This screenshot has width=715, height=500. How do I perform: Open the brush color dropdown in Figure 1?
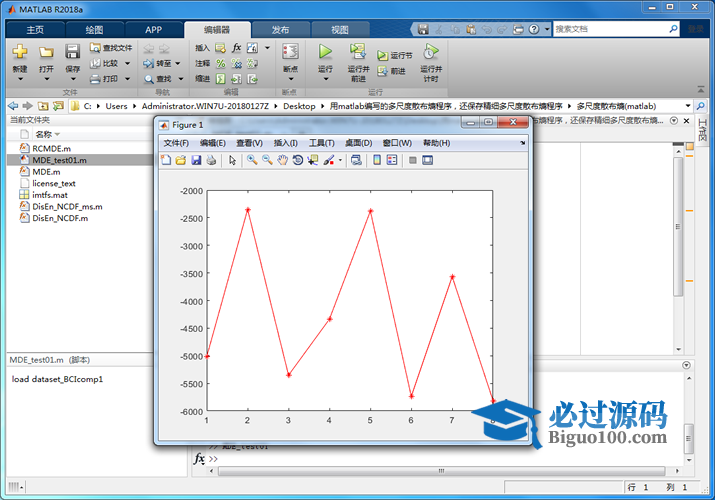(x=340, y=160)
